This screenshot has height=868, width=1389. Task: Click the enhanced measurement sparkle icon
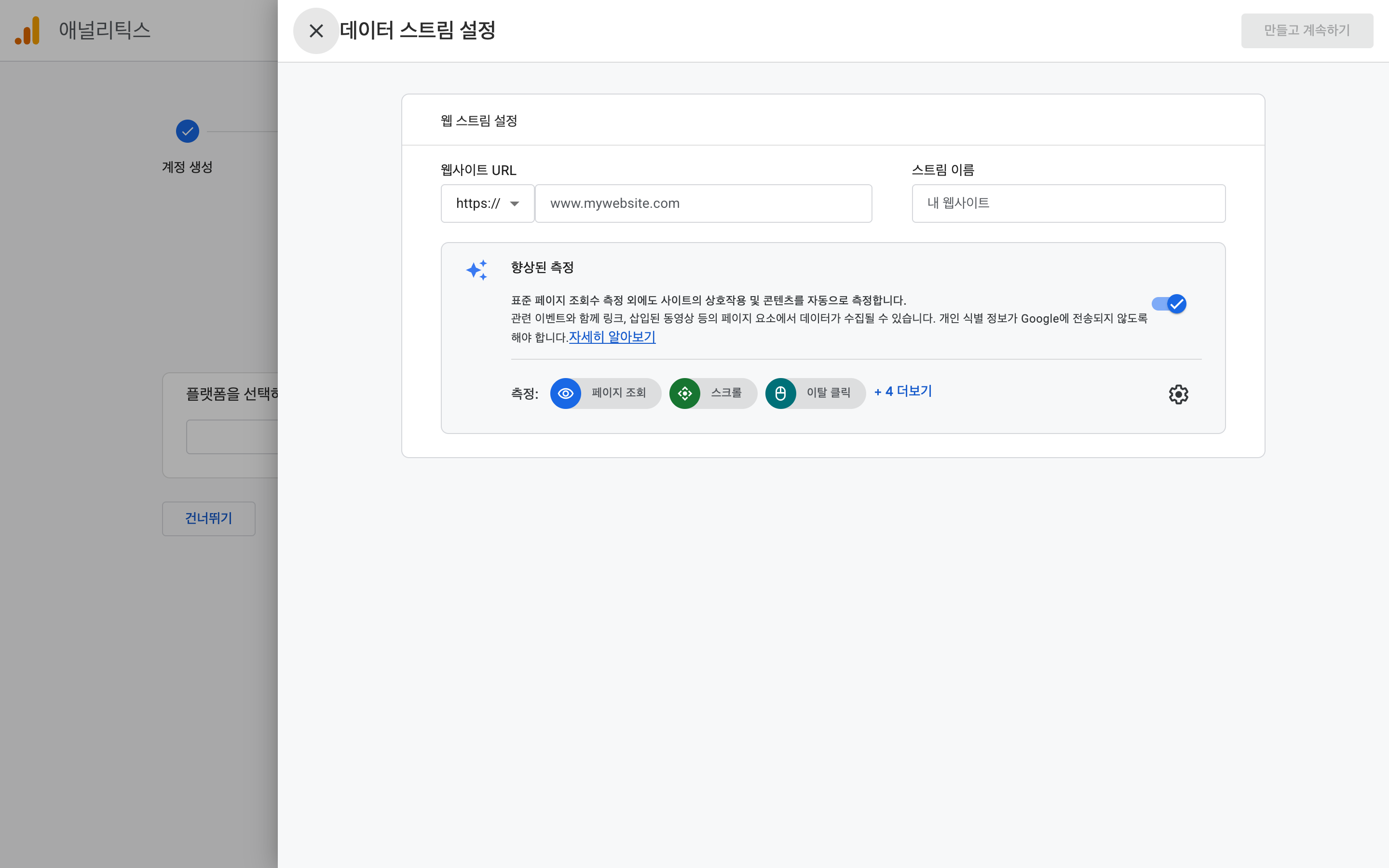(477, 270)
